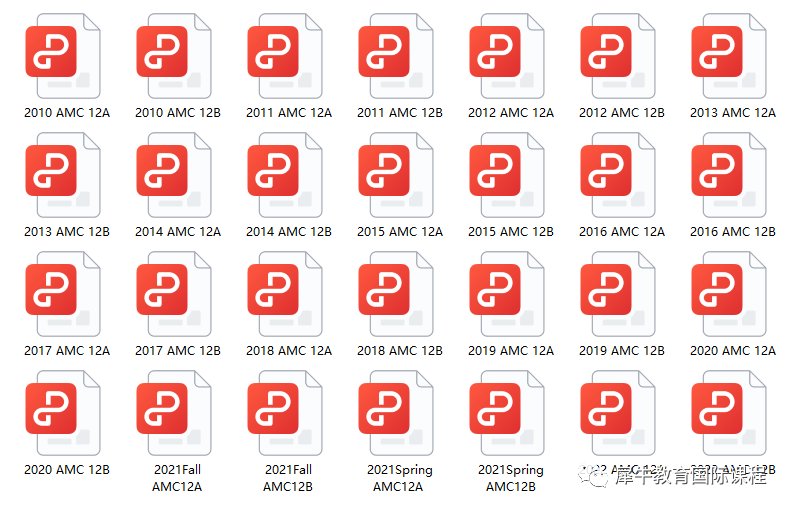The height and width of the screenshot is (510, 792).
Task: Click the 2019 AMC 12A file icon
Action: tap(506, 291)
